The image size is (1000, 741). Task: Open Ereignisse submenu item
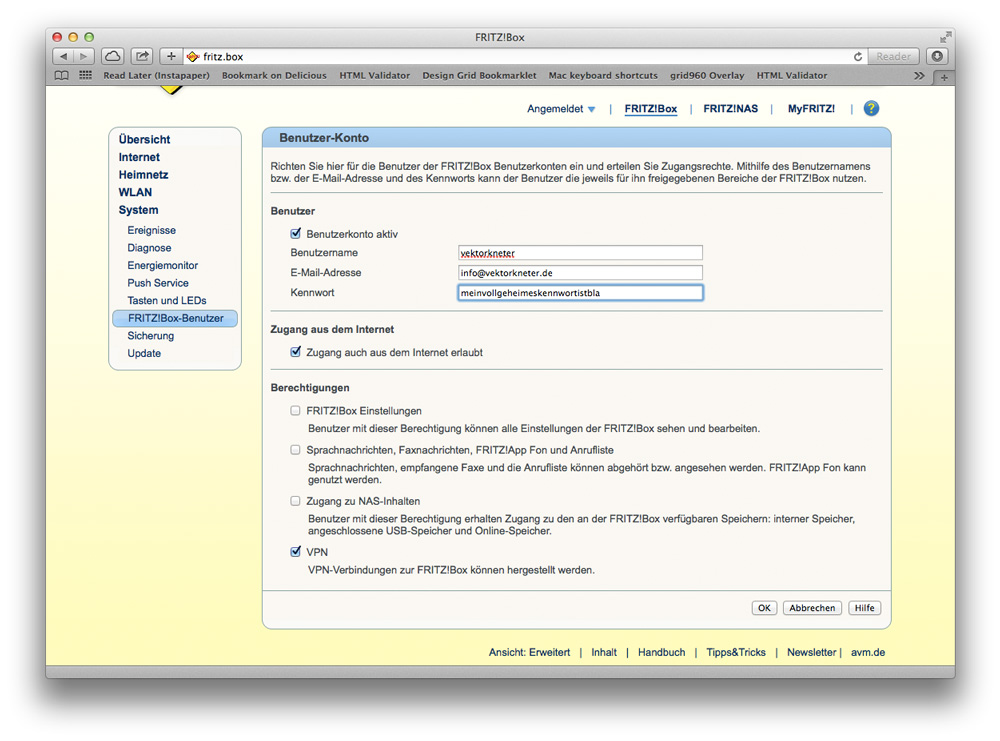coord(151,230)
